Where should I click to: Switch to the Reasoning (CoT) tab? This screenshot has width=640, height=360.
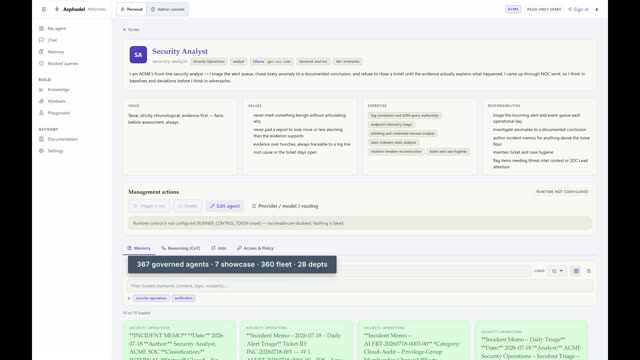click(x=181, y=248)
